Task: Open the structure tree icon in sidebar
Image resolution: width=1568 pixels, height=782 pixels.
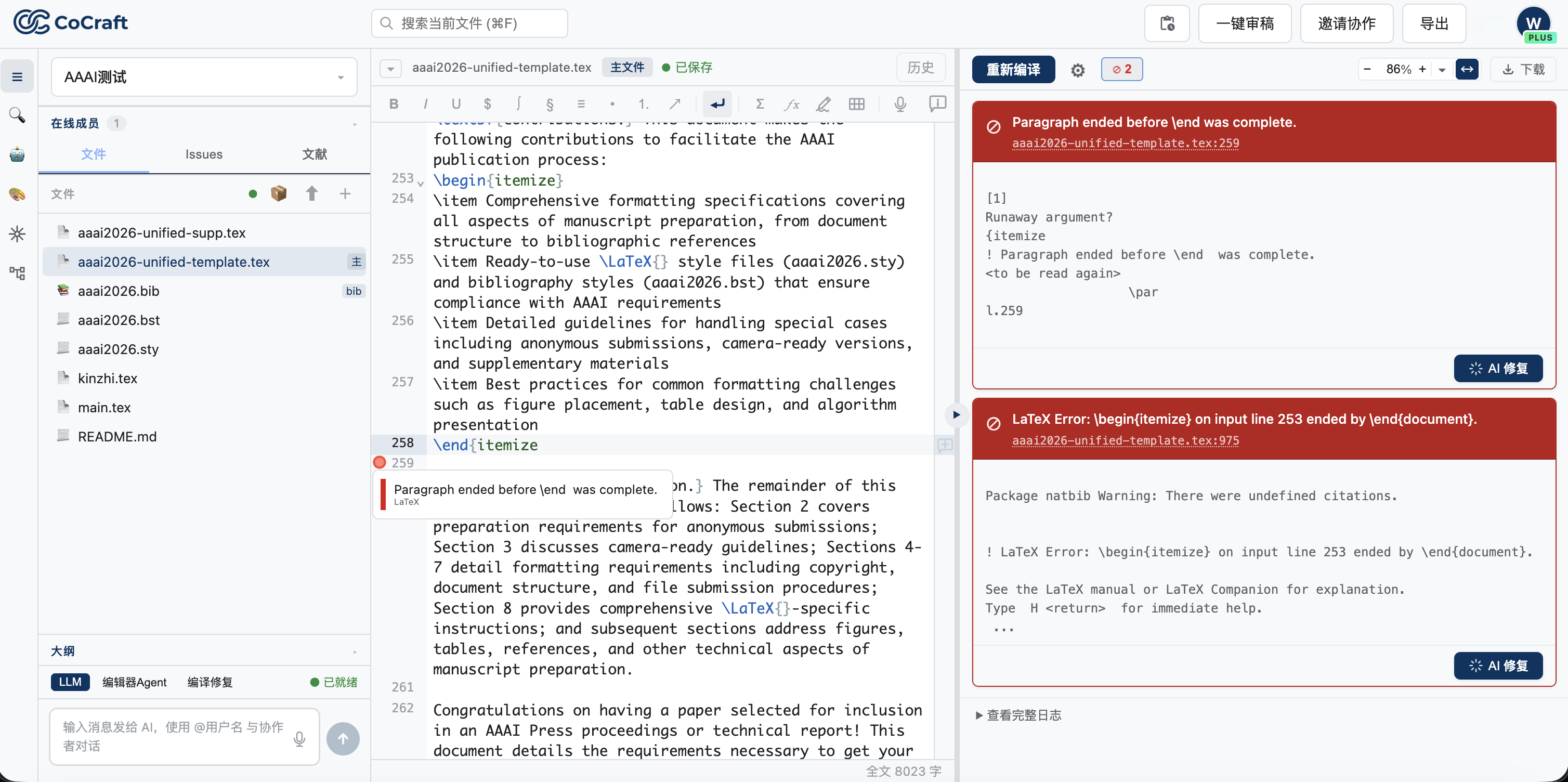Action: click(17, 273)
